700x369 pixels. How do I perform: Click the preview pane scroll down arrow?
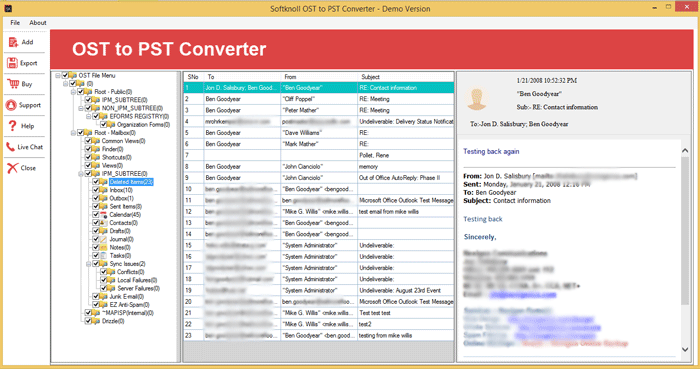pos(685,349)
